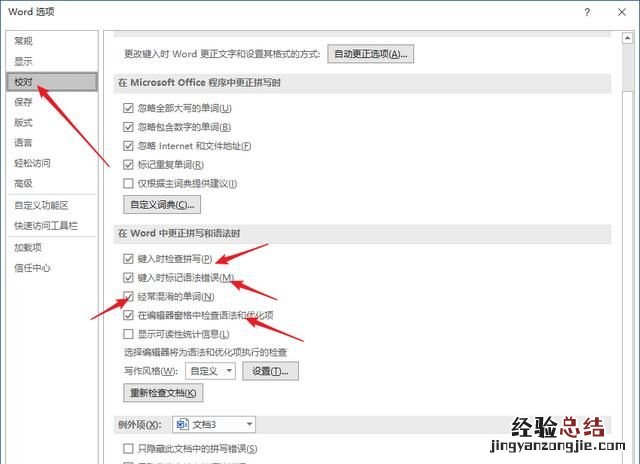Click the scrollbar up arrow
The width and height of the screenshot is (640, 464).
click(x=627, y=38)
